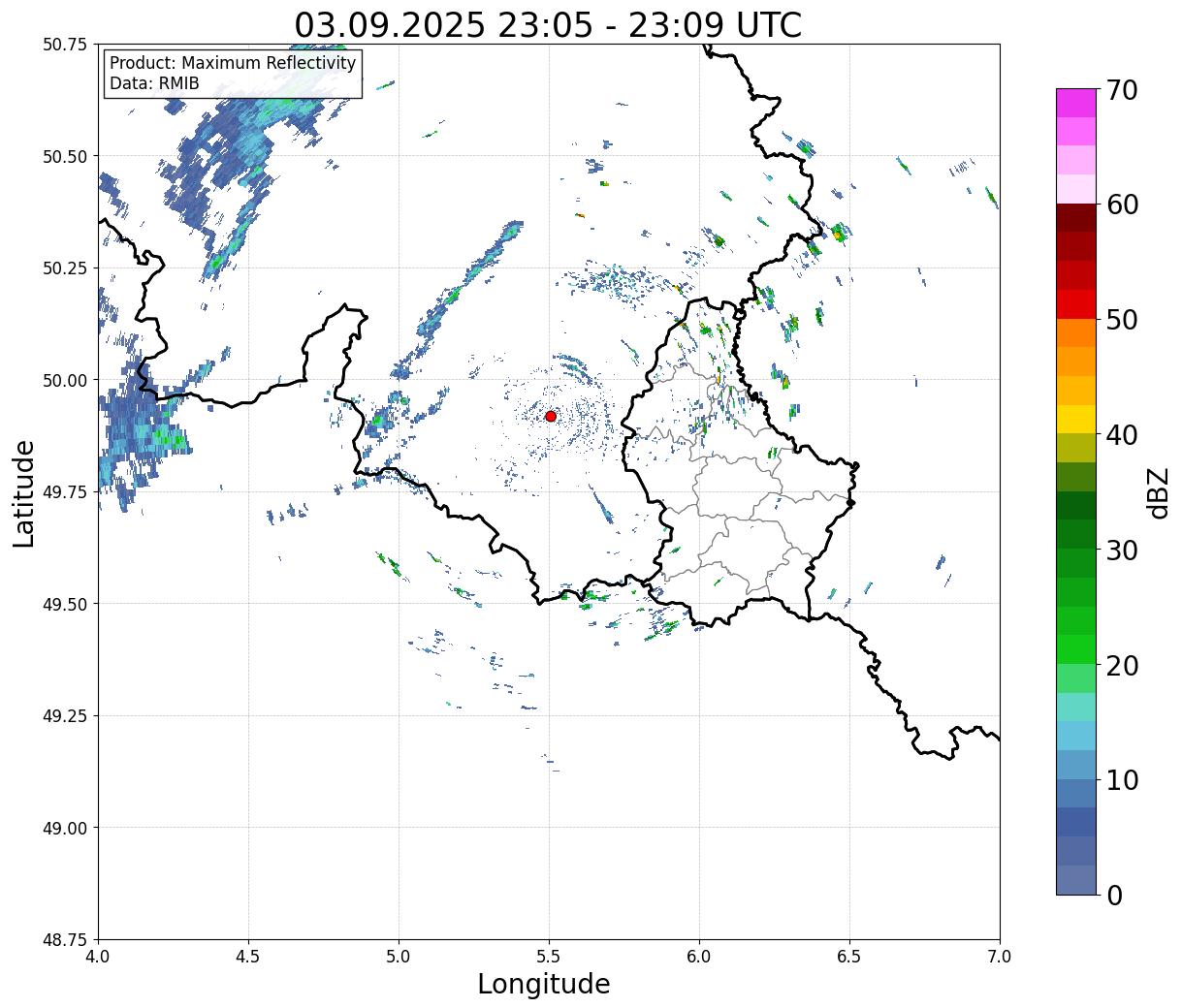Screen dimensions: 1182x1008
Task: Click the 5.5 longitude tick label
Action: (549, 957)
